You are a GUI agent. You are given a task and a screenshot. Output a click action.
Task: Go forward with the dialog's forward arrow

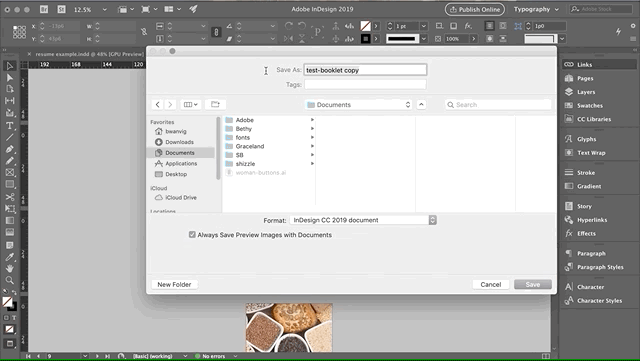coord(170,105)
